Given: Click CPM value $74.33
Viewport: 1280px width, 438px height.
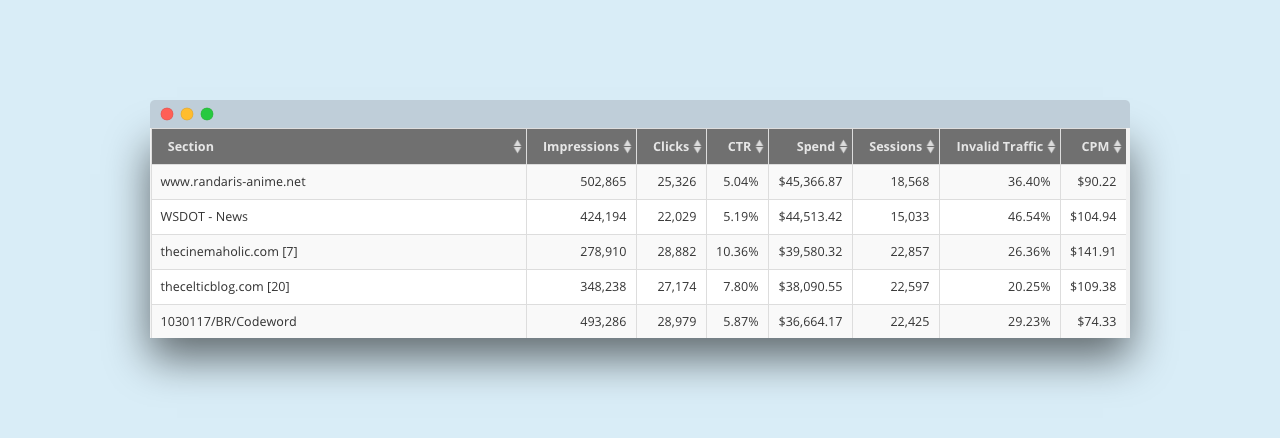Looking at the screenshot, I should click(1097, 322).
